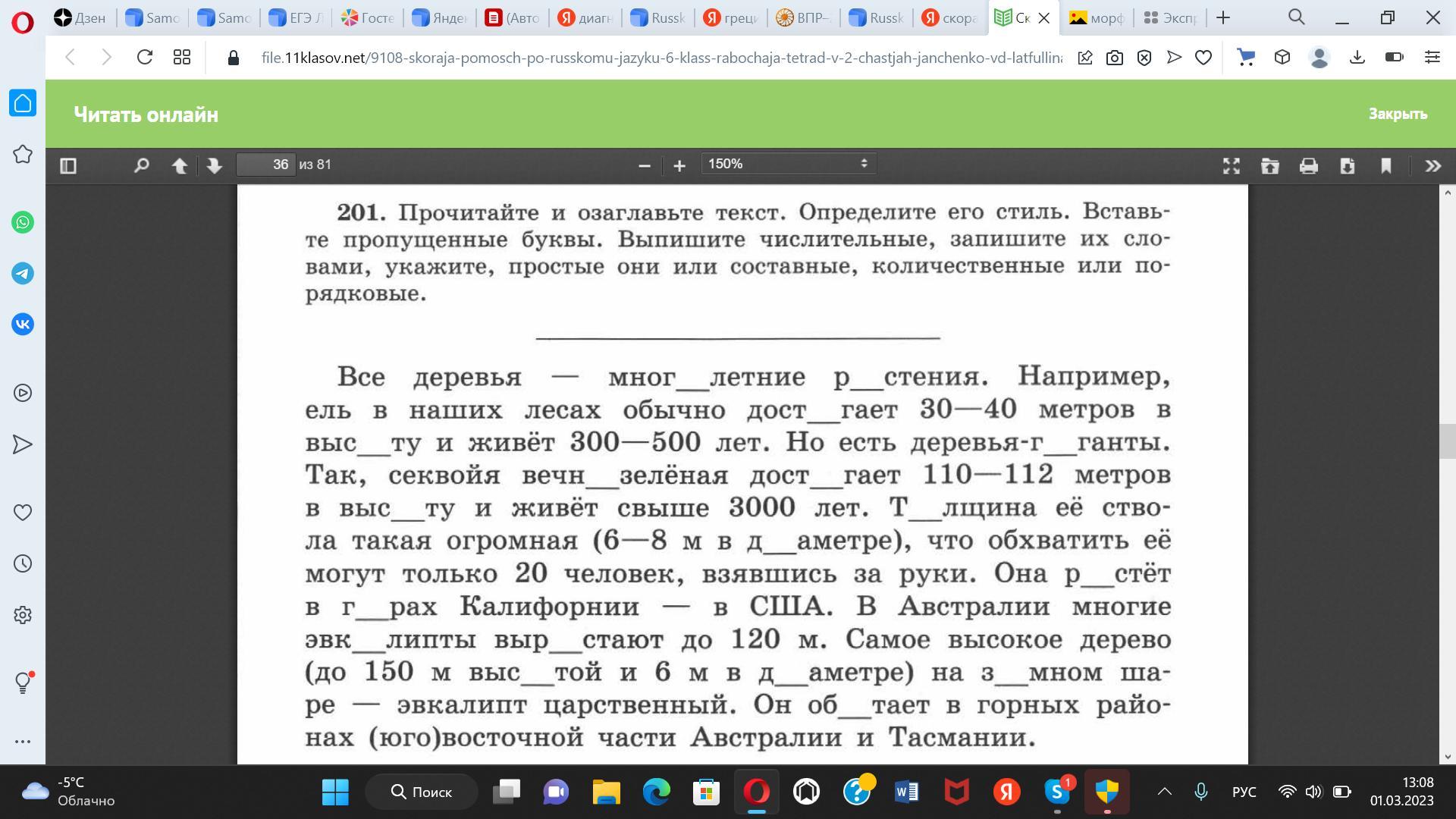Toggle Opera battery saver icon

pyautogui.click(x=1394, y=57)
